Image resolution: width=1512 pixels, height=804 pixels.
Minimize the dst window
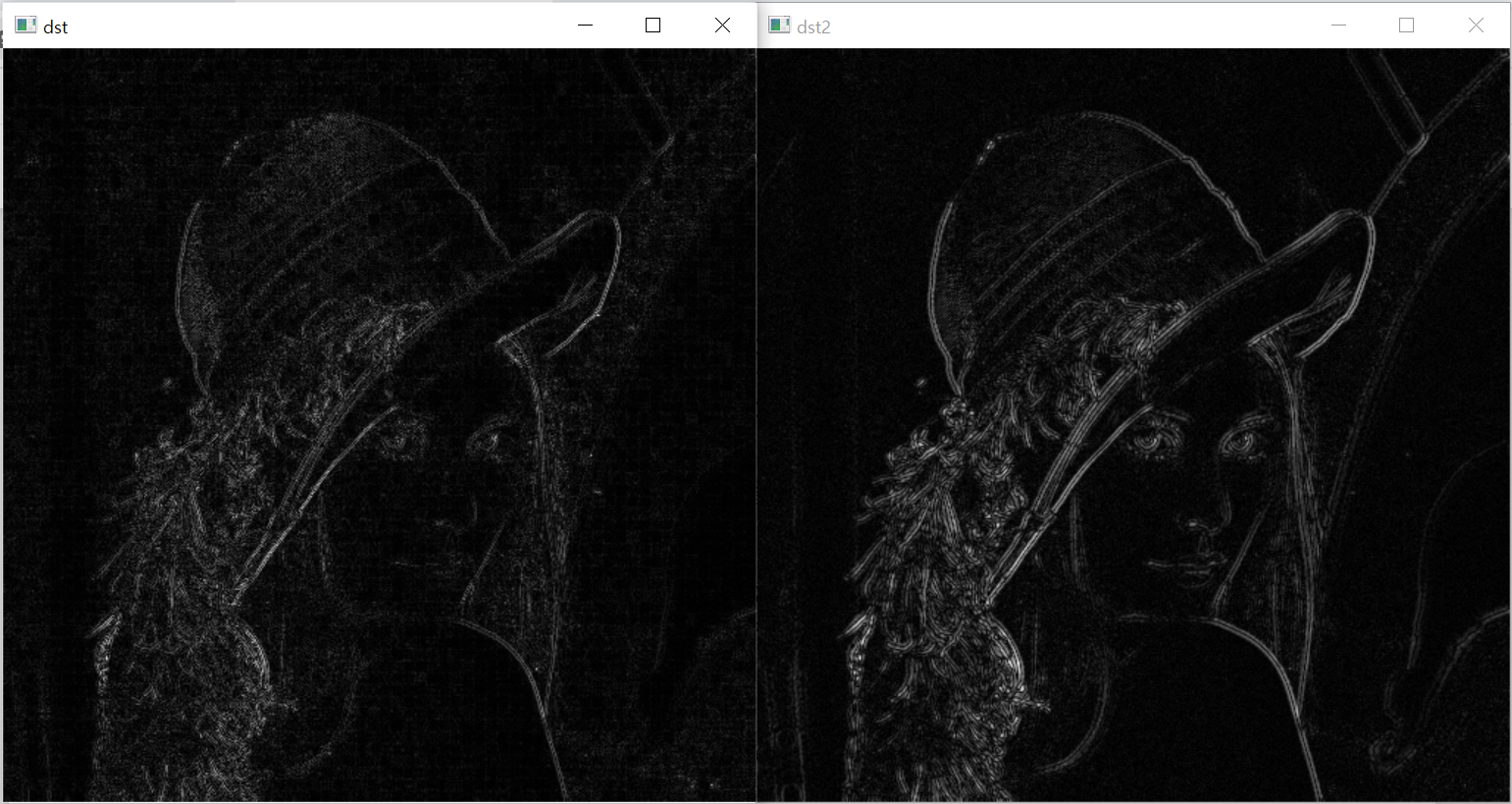coord(586,26)
